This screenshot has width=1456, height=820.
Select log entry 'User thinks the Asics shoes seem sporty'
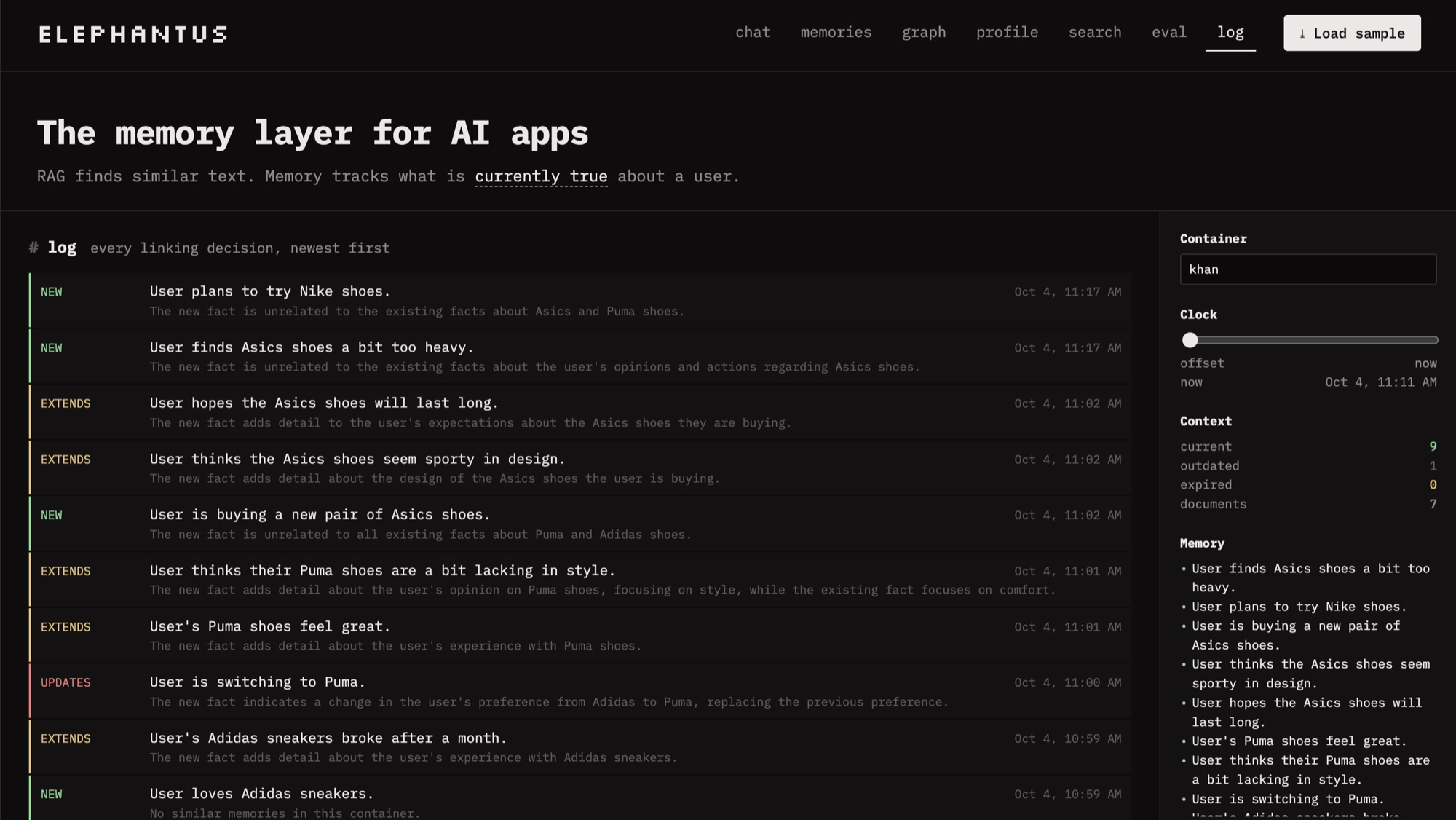click(x=580, y=468)
